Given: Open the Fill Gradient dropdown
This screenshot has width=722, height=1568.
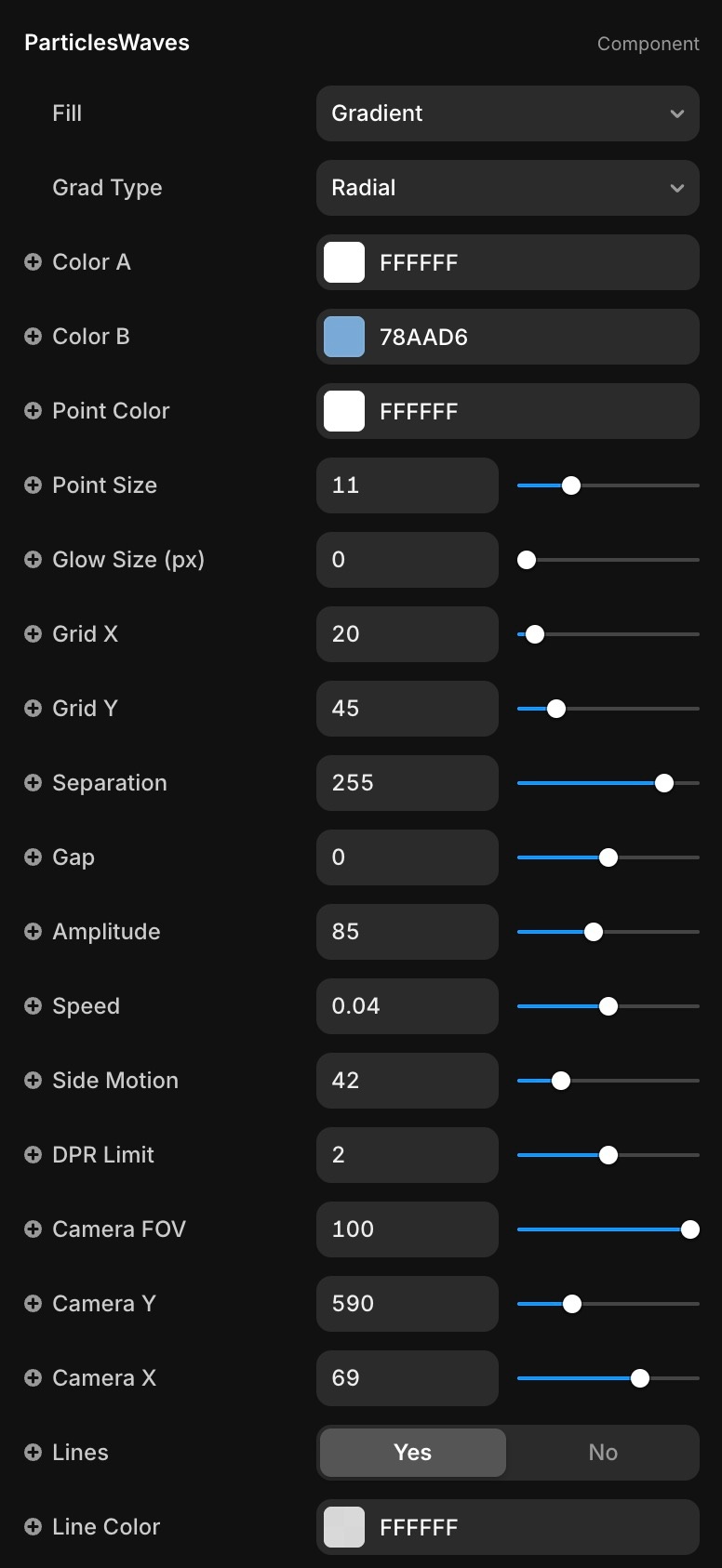Looking at the screenshot, I should coord(507,113).
